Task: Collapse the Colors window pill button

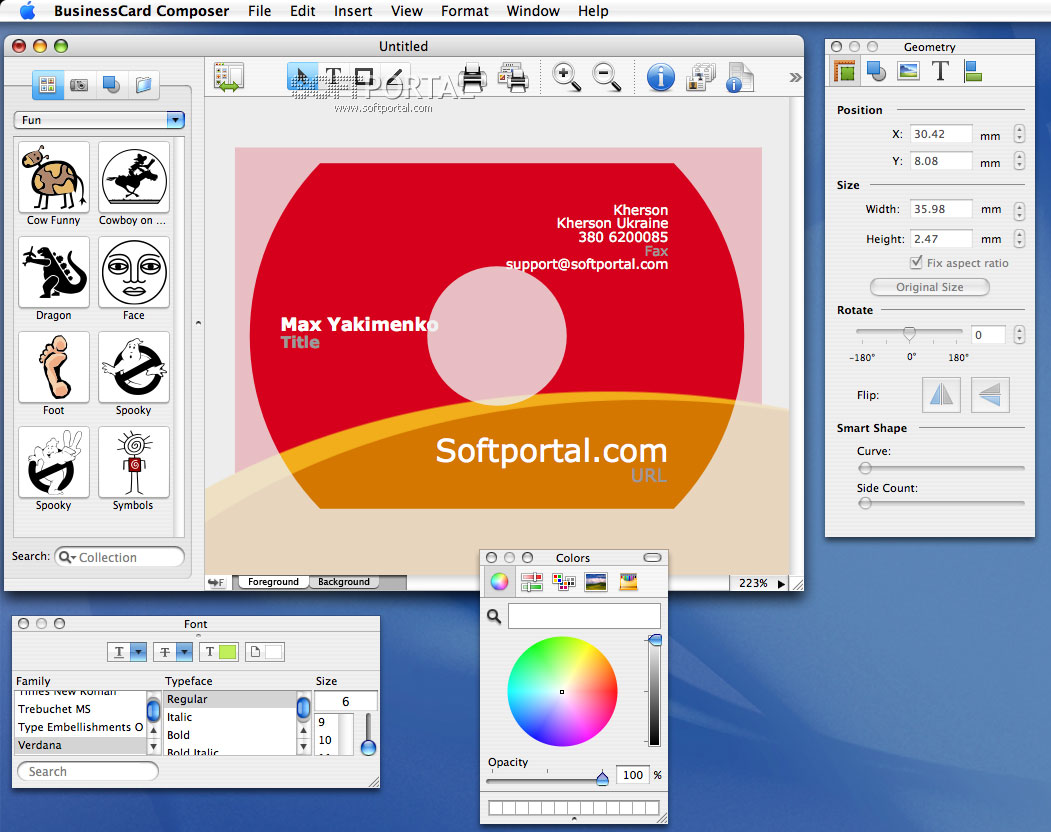Action: [652, 558]
